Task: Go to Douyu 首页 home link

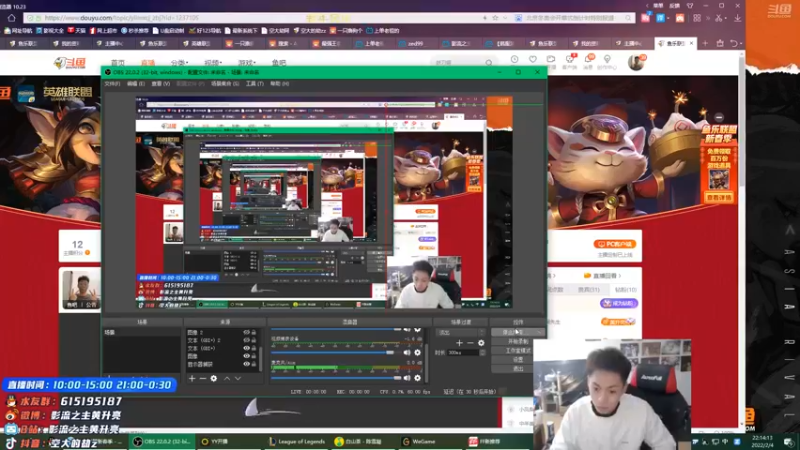Action: click(x=118, y=63)
